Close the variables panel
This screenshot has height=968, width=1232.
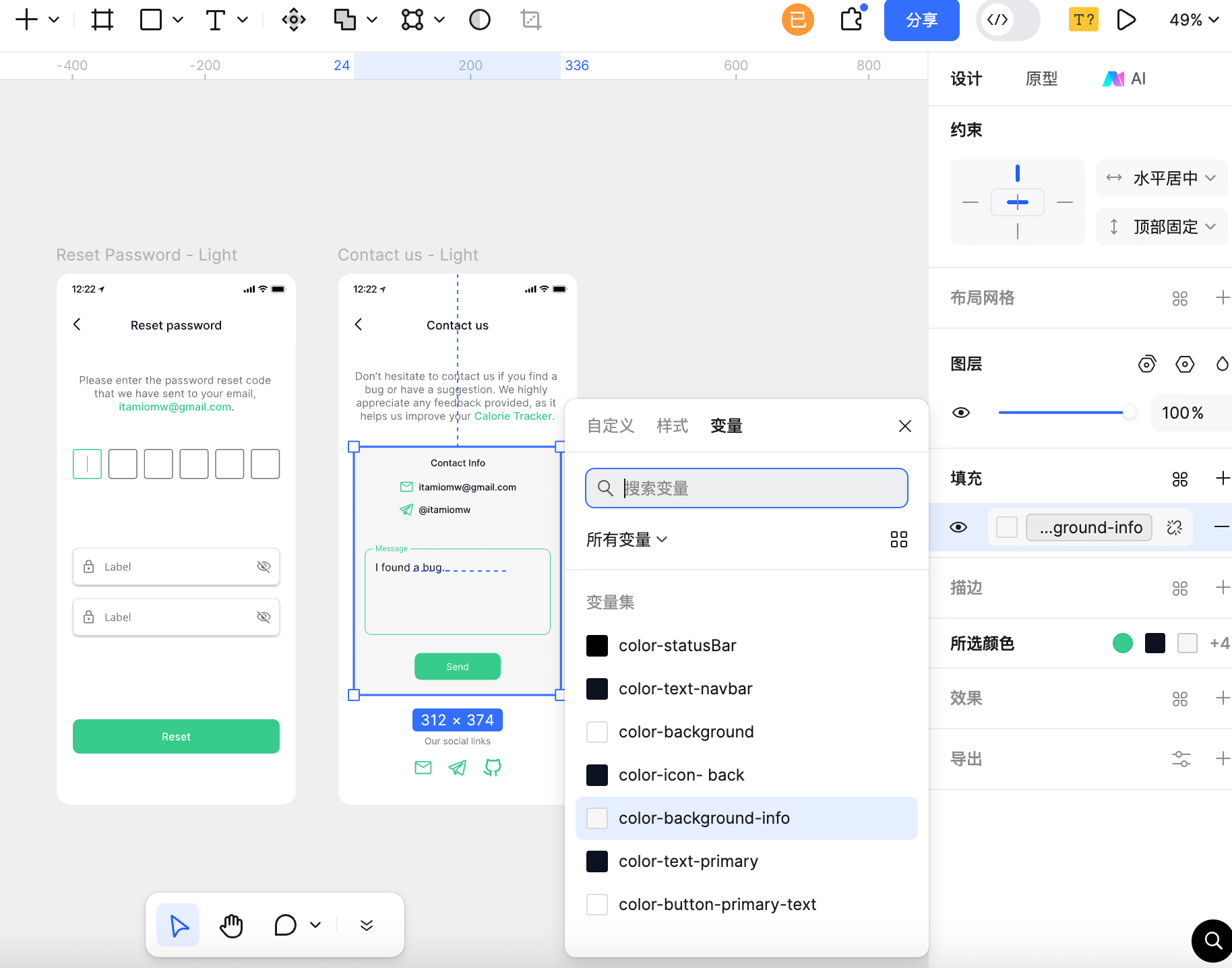point(904,425)
